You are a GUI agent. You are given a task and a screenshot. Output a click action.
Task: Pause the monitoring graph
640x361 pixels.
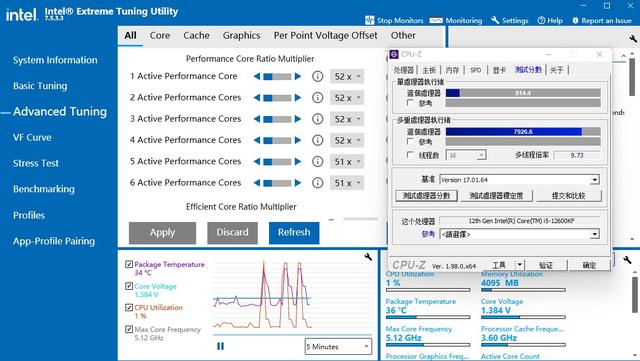pos(220,346)
